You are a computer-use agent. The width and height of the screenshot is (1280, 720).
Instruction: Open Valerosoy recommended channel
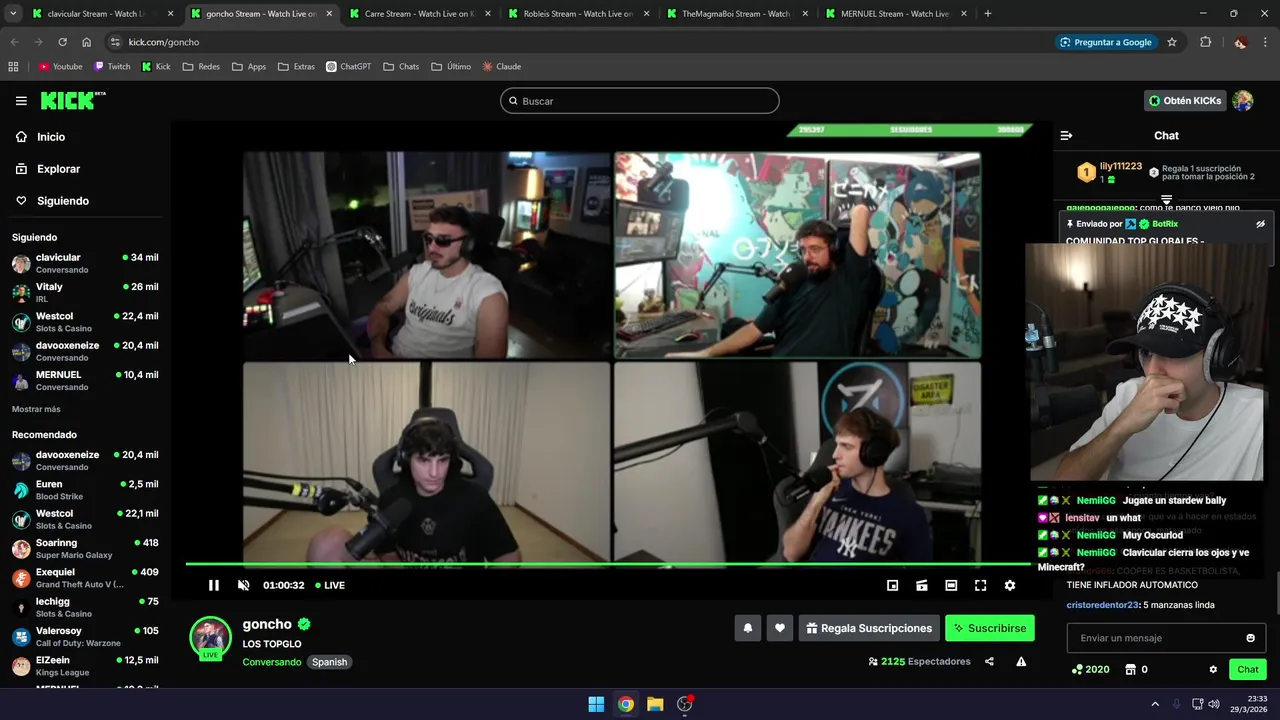[85, 636]
